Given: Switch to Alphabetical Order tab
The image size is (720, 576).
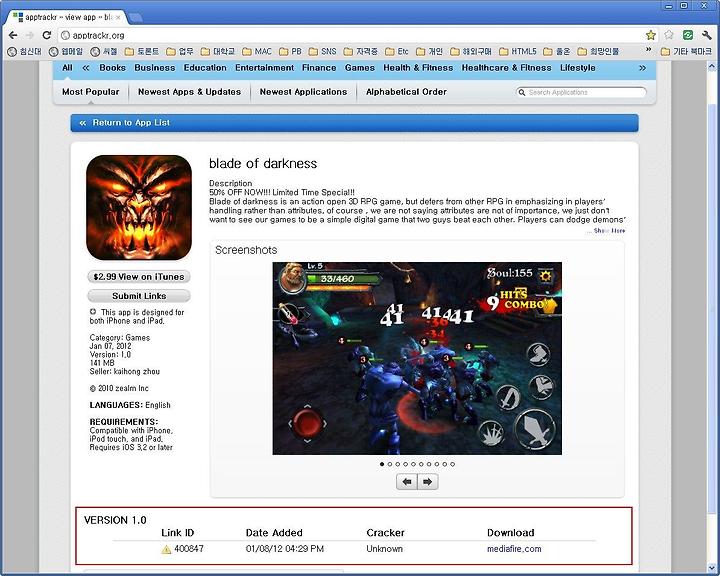Looking at the screenshot, I should [x=406, y=92].
